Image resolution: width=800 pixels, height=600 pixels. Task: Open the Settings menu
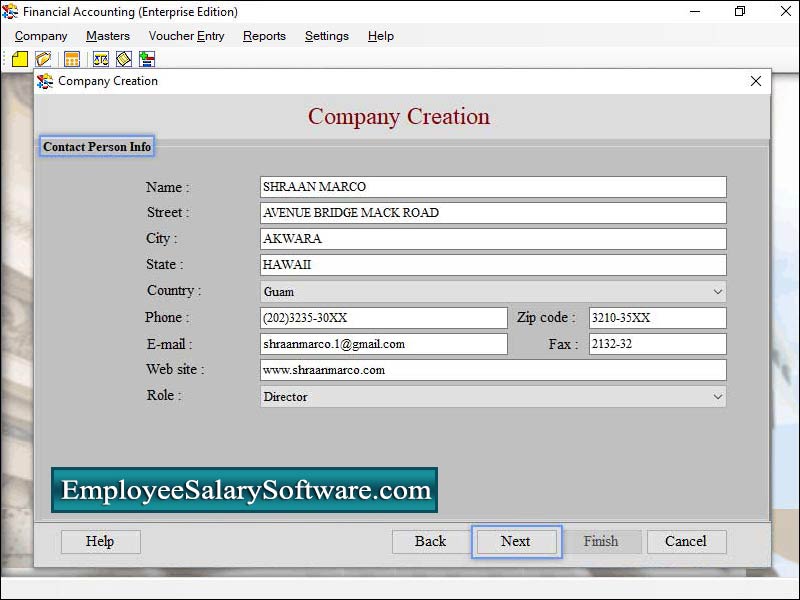coord(327,36)
